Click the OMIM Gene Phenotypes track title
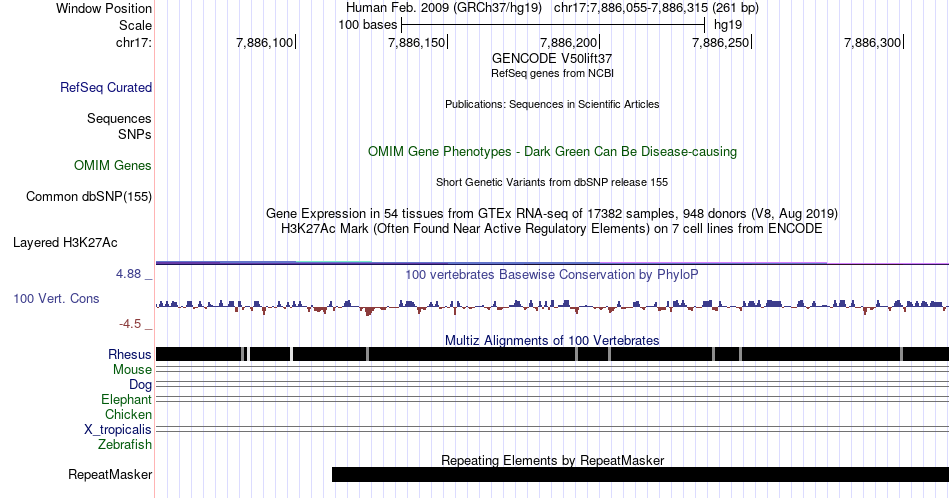Viewport: 950px width, 498px height. (x=552, y=151)
